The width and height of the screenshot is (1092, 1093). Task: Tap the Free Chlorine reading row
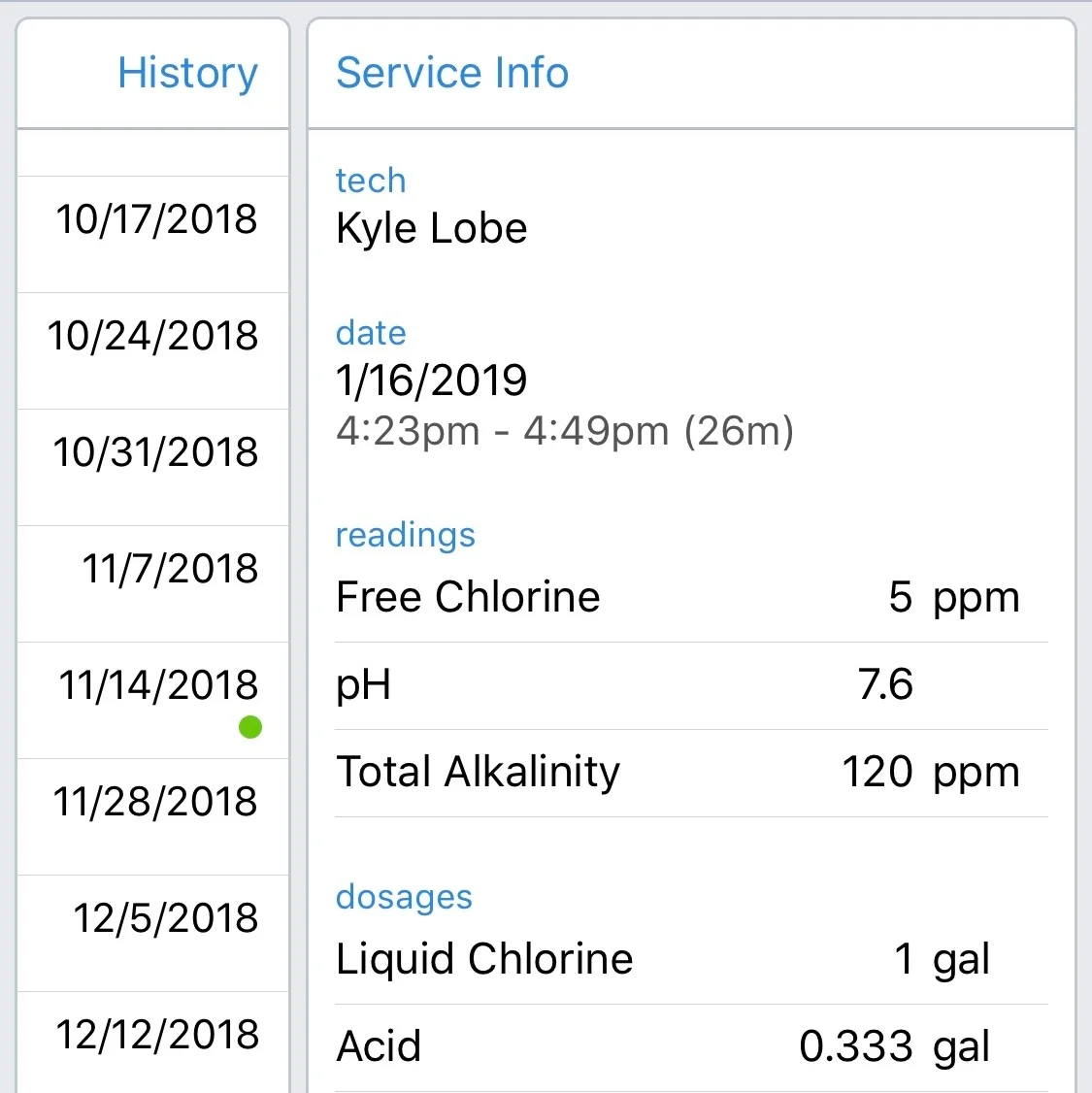pyautogui.click(x=691, y=597)
